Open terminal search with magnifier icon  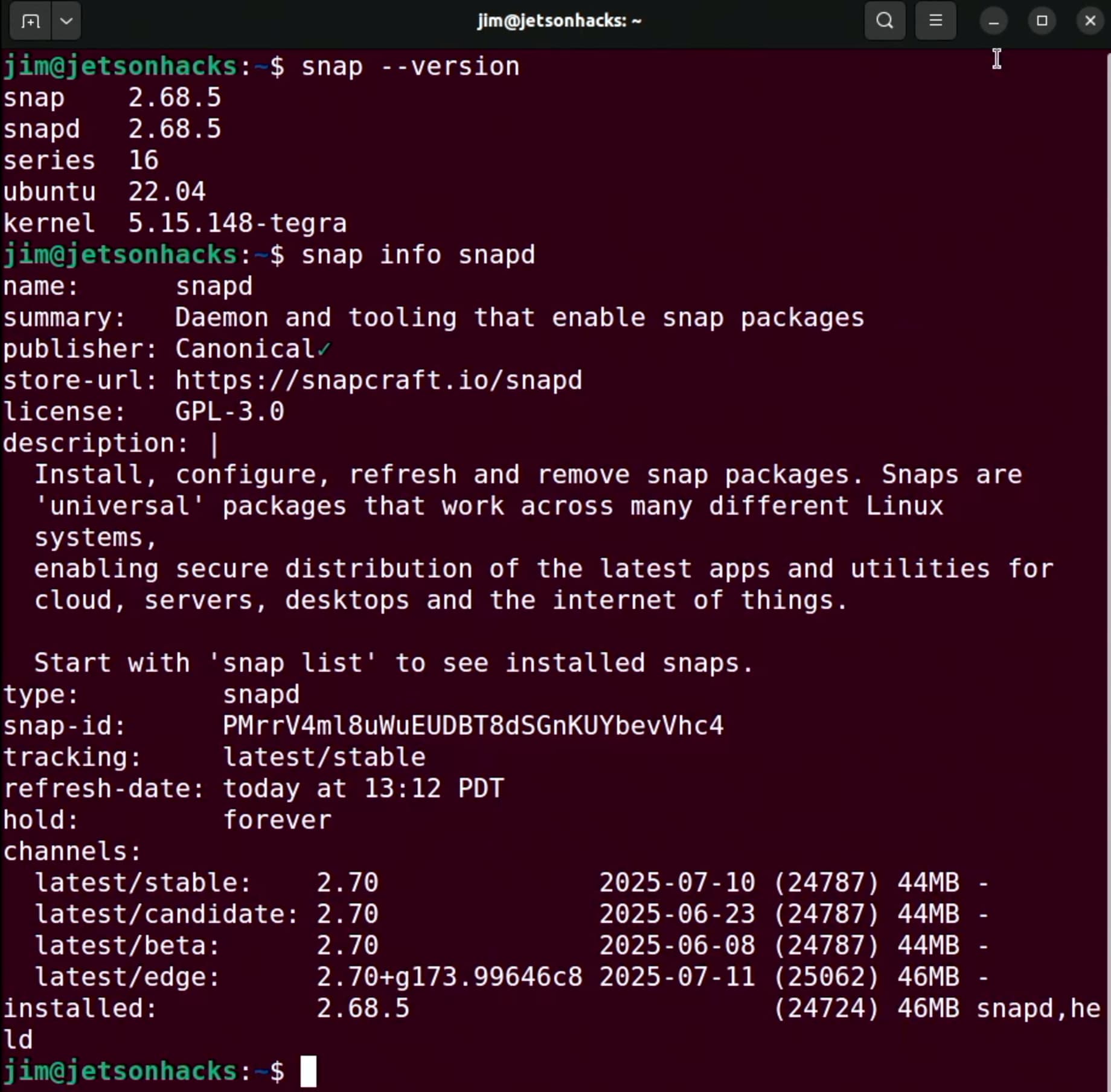pyautogui.click(x=885, y=21)
